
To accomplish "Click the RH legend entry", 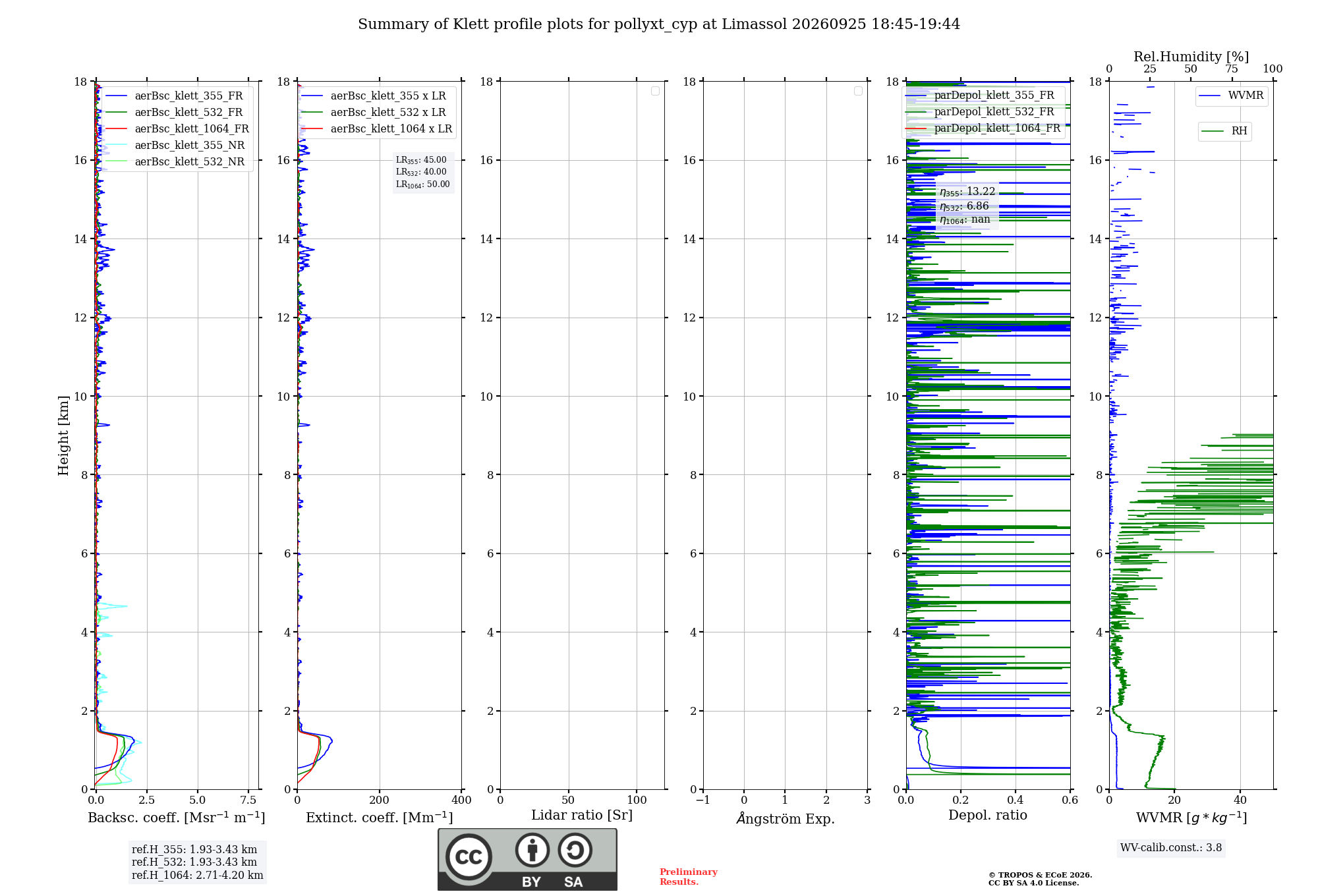I will [1224, 131].
